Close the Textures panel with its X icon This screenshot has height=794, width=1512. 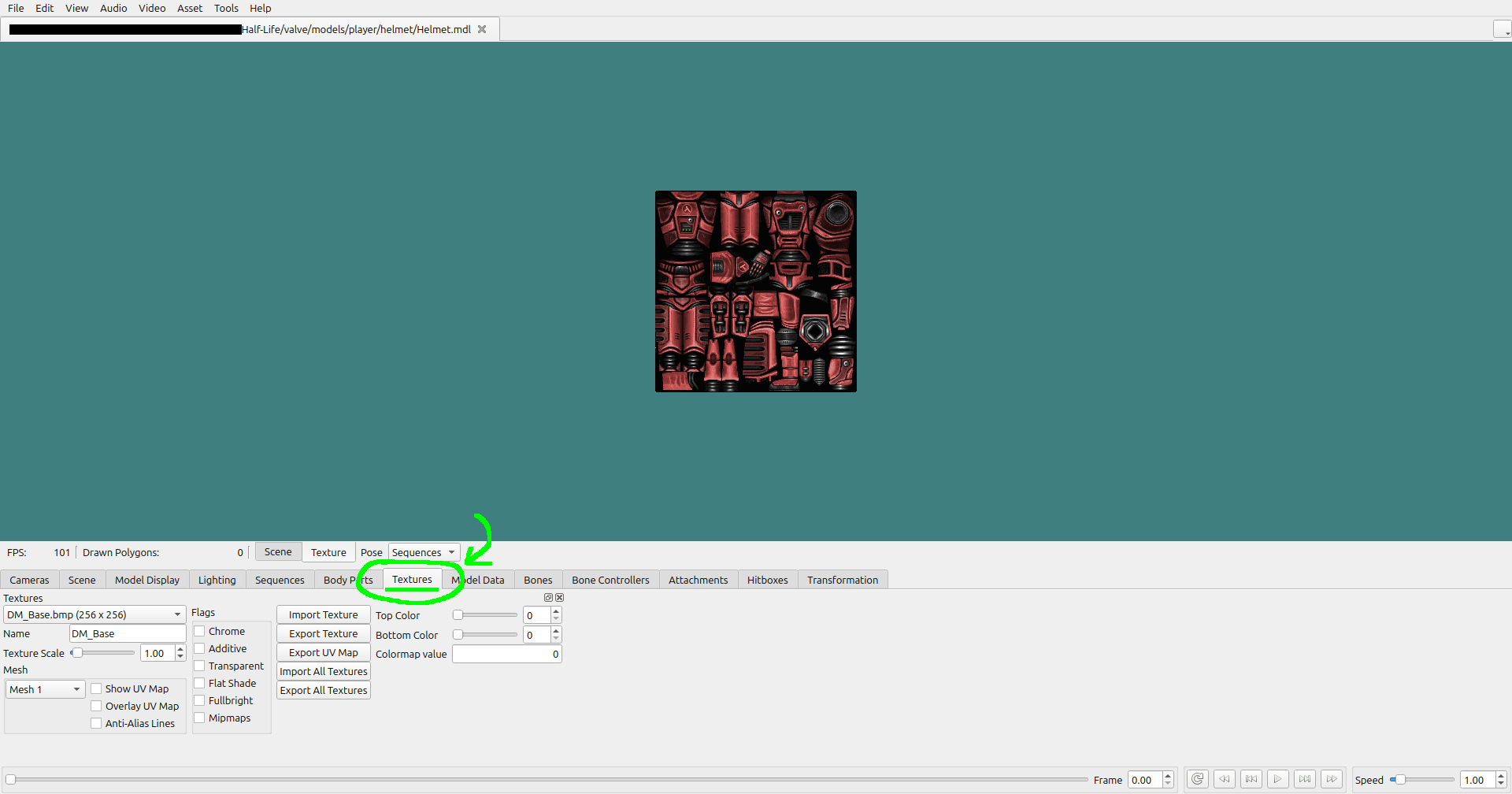559,597
